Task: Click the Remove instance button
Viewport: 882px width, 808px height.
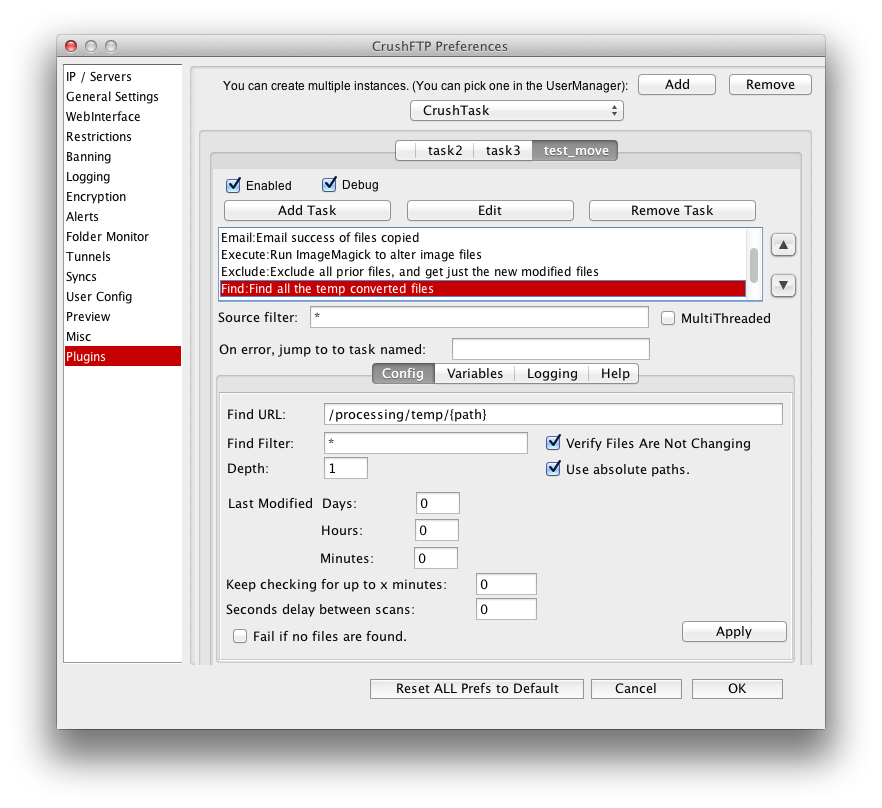Action: 770,84
